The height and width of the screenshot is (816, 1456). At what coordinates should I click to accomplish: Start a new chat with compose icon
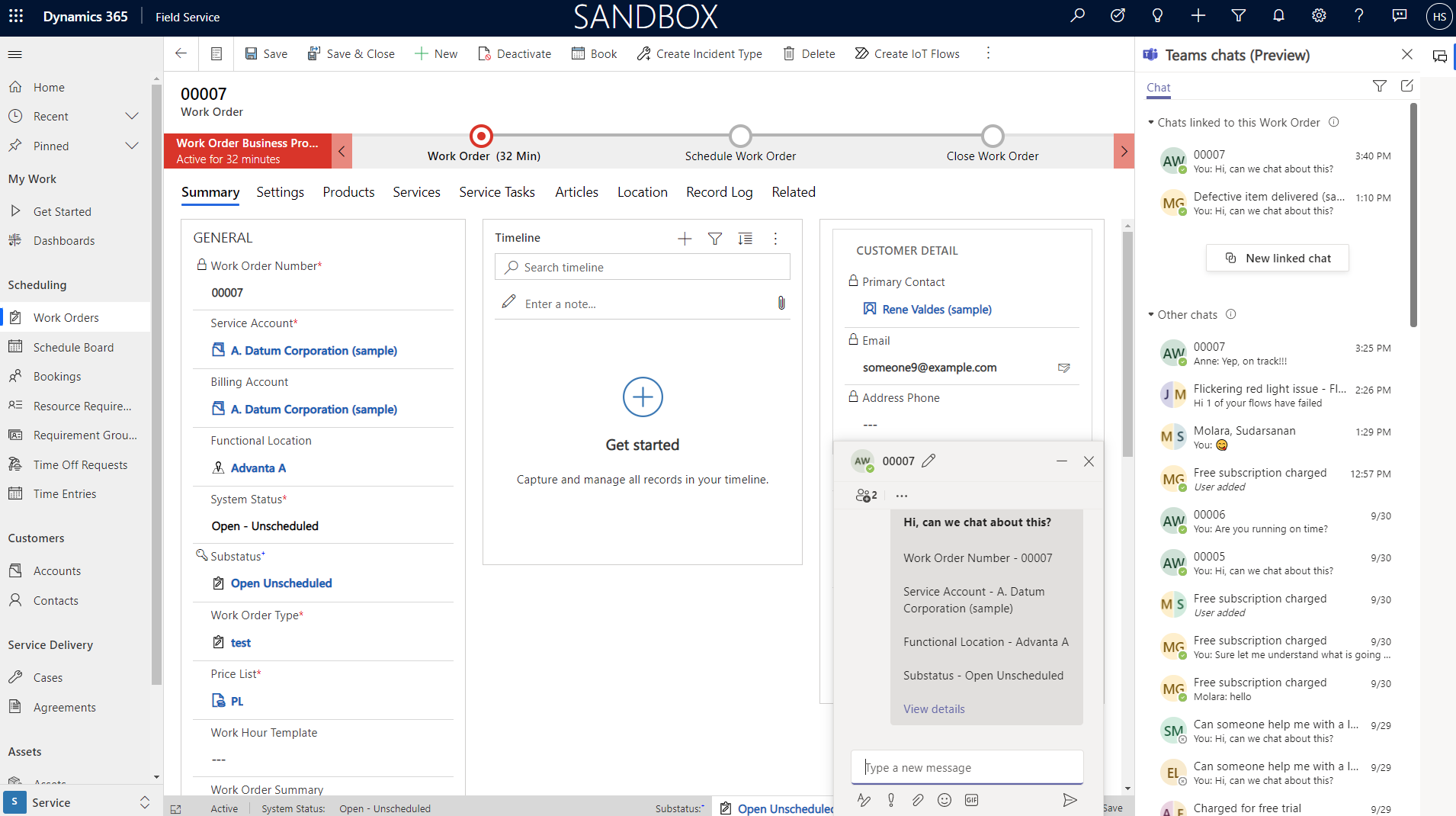point(1407,86)
